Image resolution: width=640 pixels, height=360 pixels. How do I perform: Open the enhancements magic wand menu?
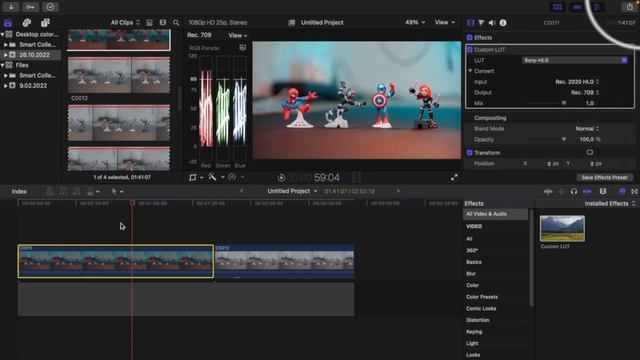click(215, 177)
